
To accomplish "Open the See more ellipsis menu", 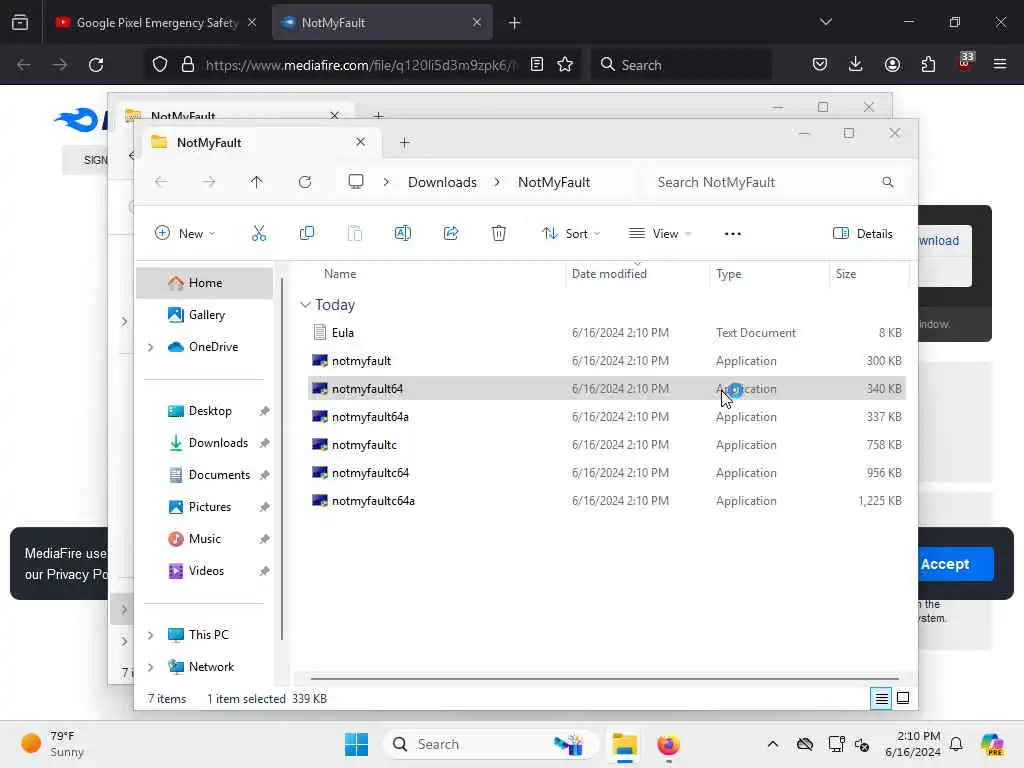I will tap(733, 234).
